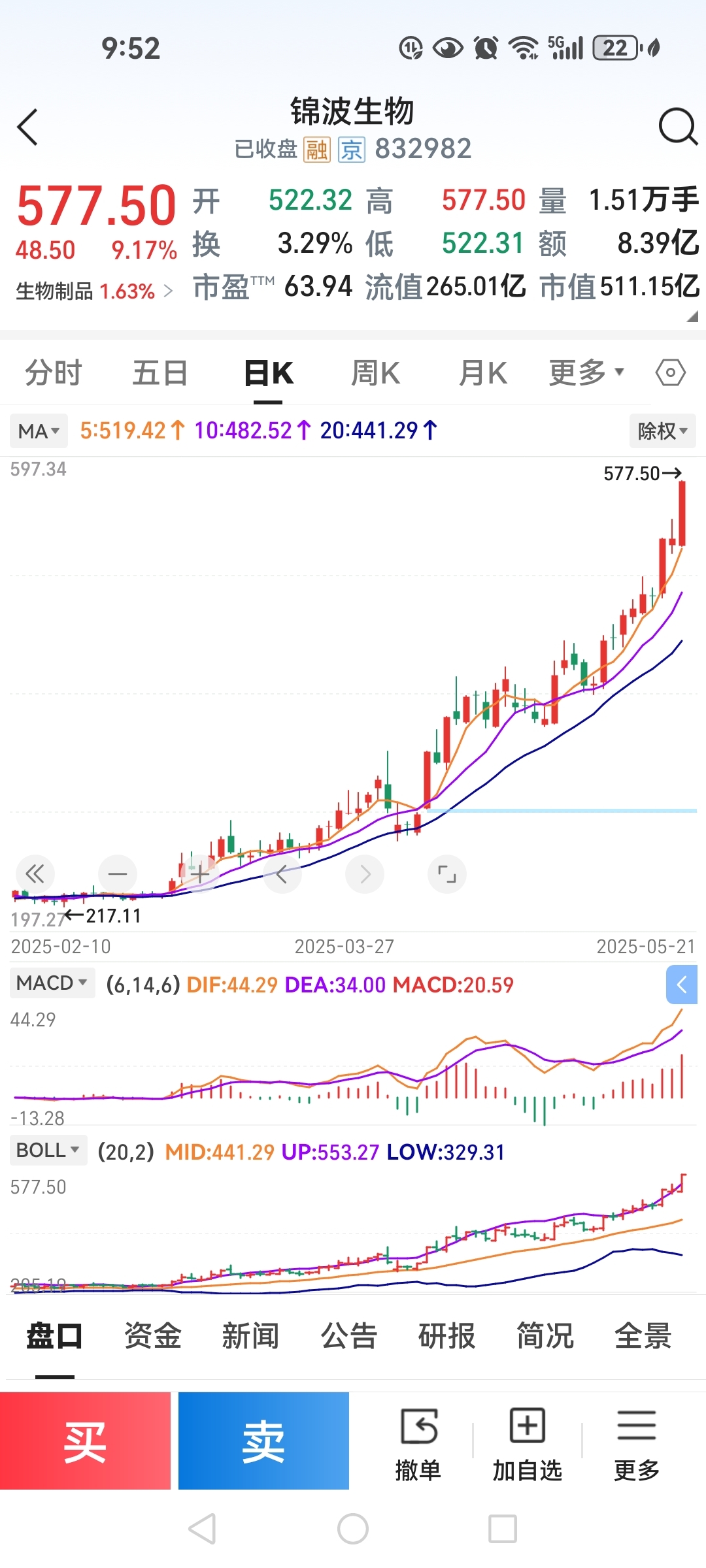The width and height of the screenshot is (706, 1568).
Task: Open bottom 更多 hamburger menu
Action: click(x=637, y=1445)
